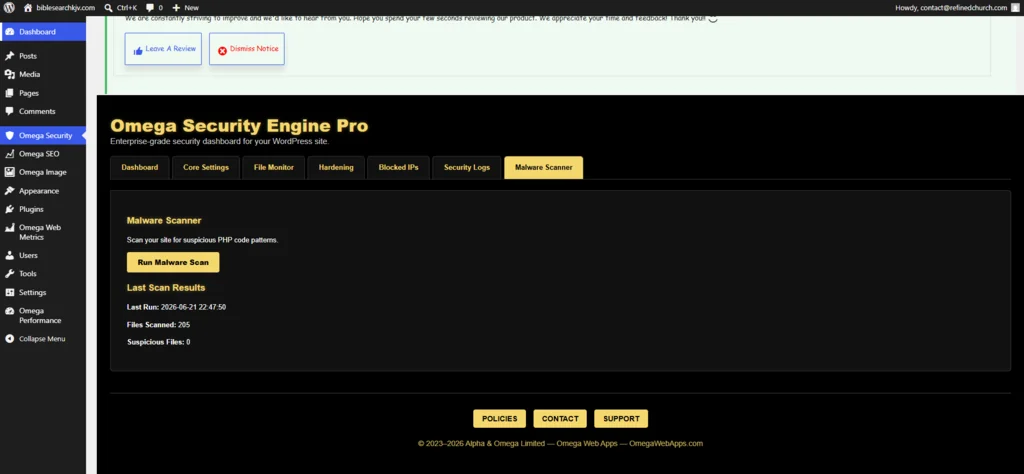
Task: Click the Omega Security Engine Pro heading
Action: [x=239, y=126]
